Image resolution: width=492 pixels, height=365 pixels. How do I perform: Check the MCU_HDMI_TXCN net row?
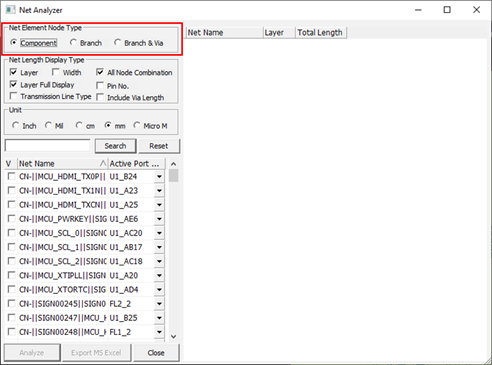(x=11, y=204)
